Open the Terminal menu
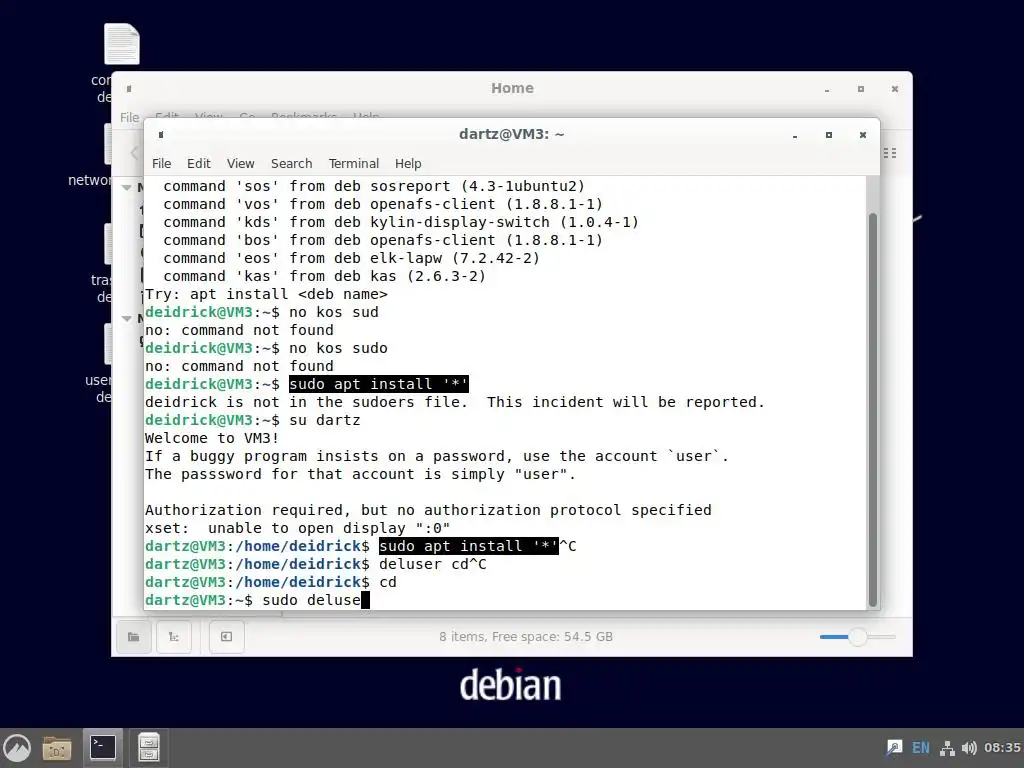 click(x=353, y=163)
